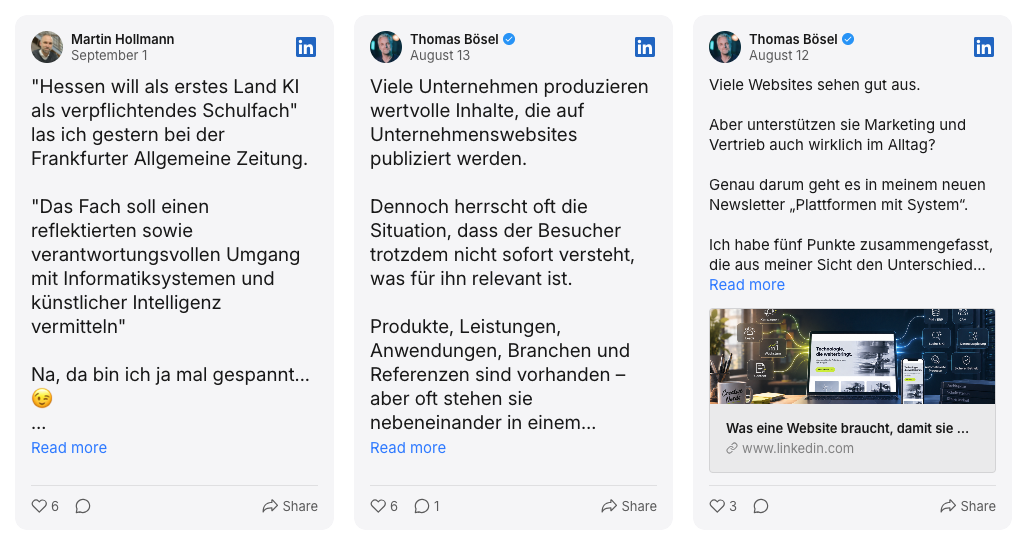
Task: Like the August 12 post heart icon
Action: coord(717,506)
